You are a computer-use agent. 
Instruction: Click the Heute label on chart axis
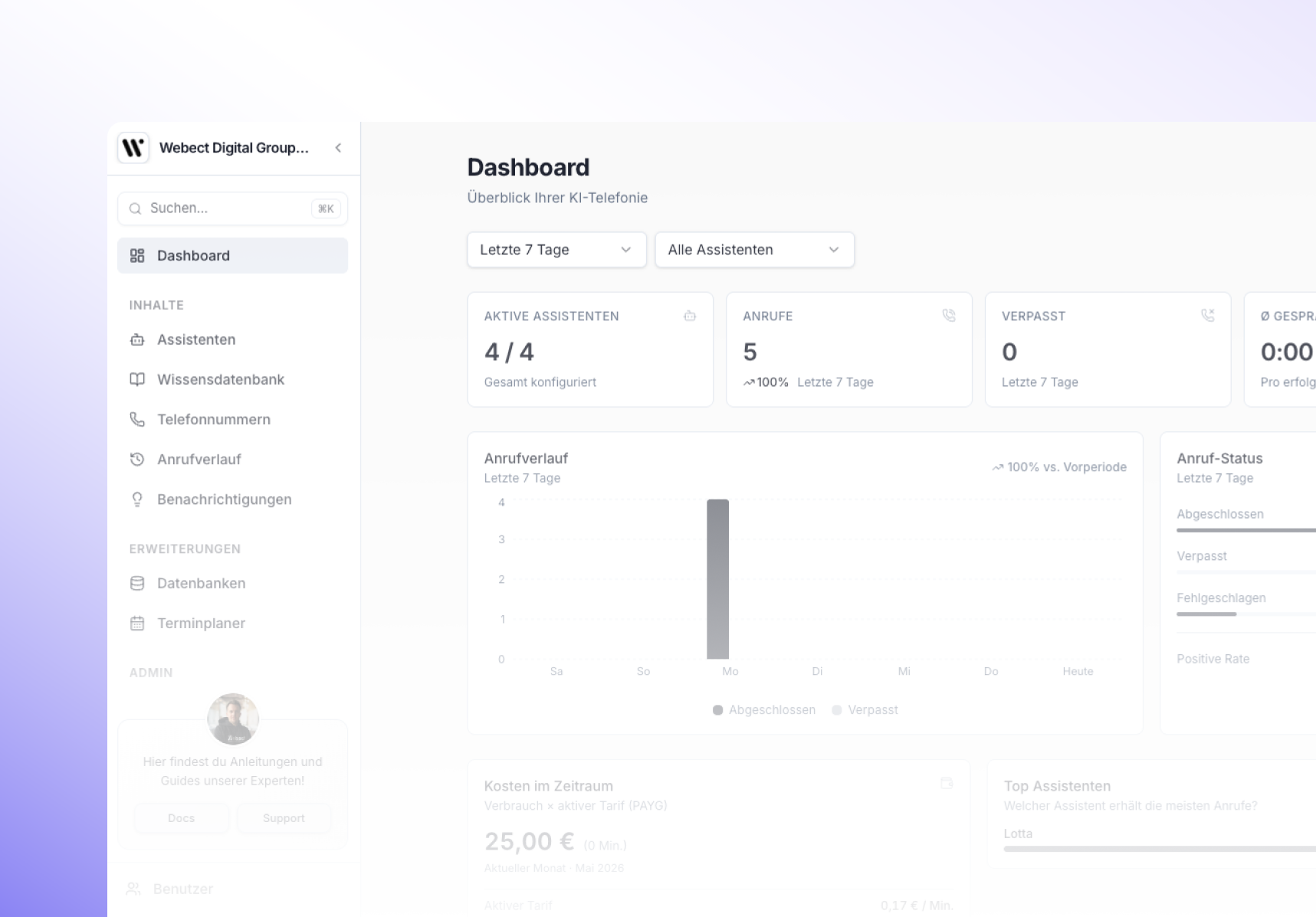coord(1078,671)
